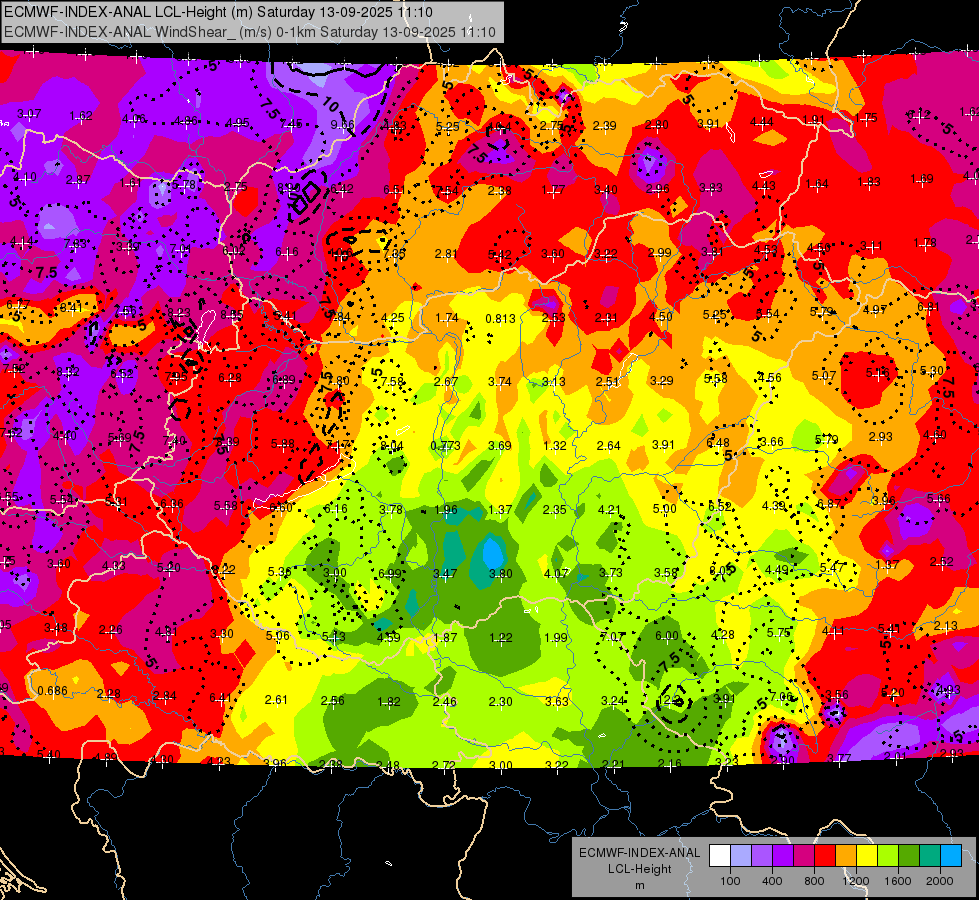Click the white legend color swatch
This screenshot has height=900, width=979.
click(719, 855)
